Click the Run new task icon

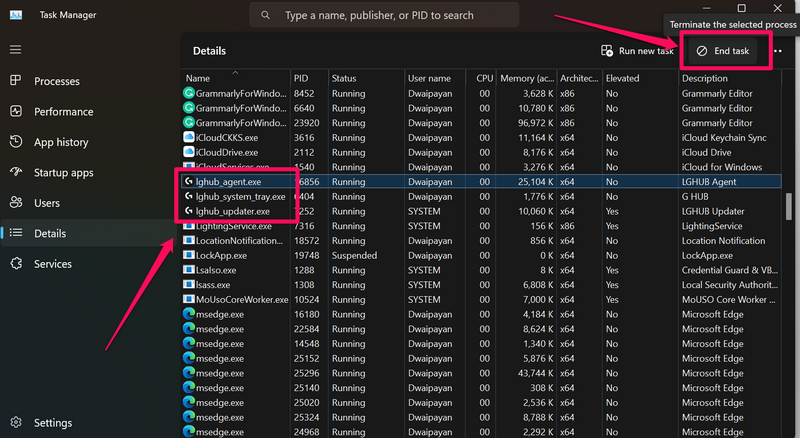click(x=607, y=51)
